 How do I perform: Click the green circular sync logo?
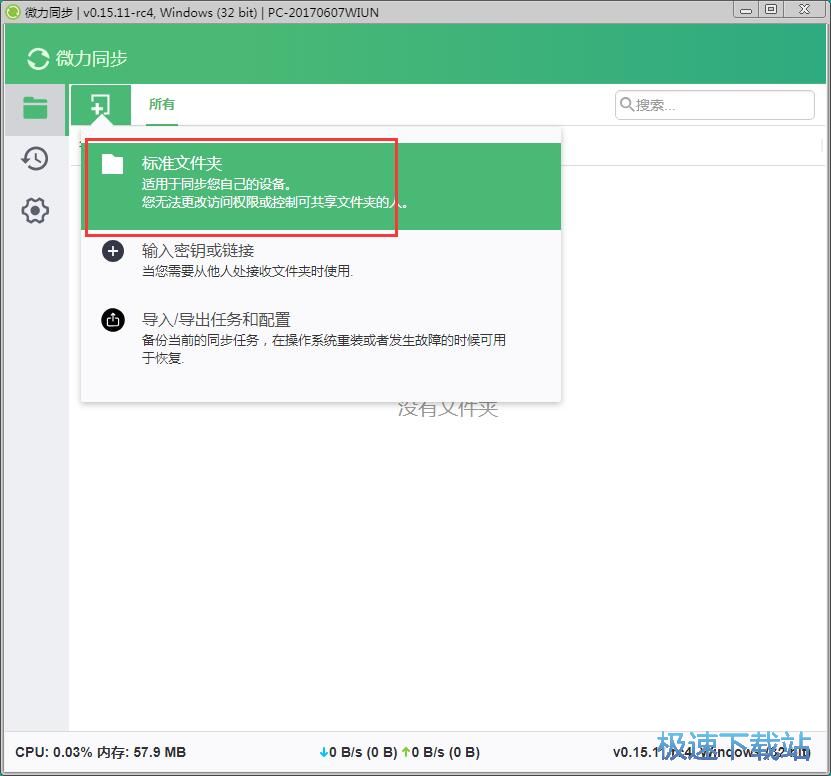(36, 59)
